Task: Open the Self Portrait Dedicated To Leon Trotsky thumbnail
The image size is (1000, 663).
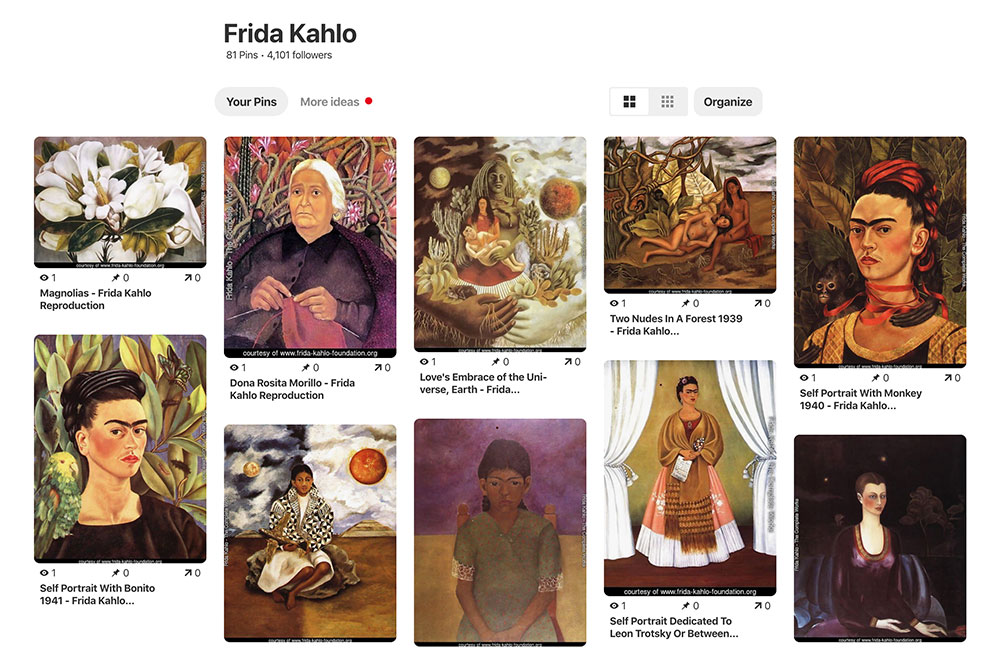Action: (x=690, y=478)
